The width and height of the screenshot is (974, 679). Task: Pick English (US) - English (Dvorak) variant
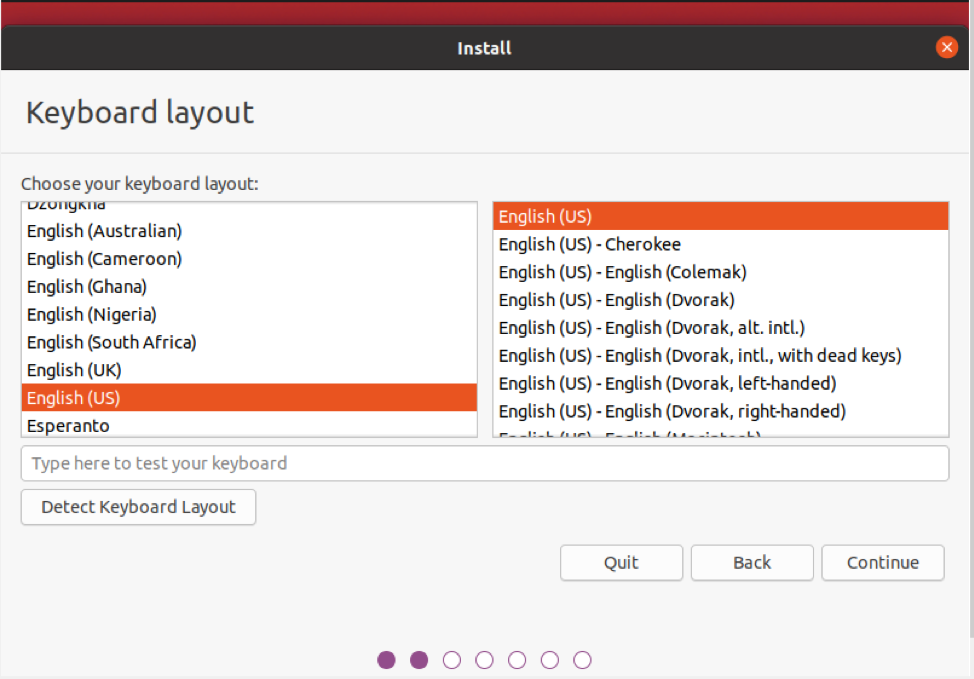(616, 300)
